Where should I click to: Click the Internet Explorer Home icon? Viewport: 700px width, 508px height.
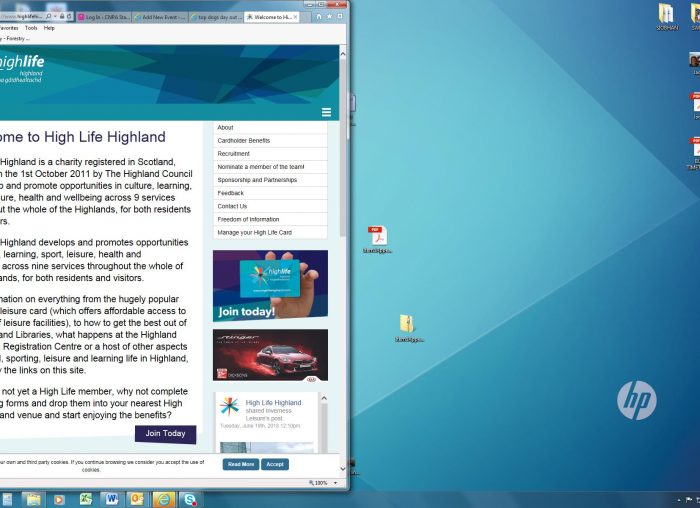point(319,17)
